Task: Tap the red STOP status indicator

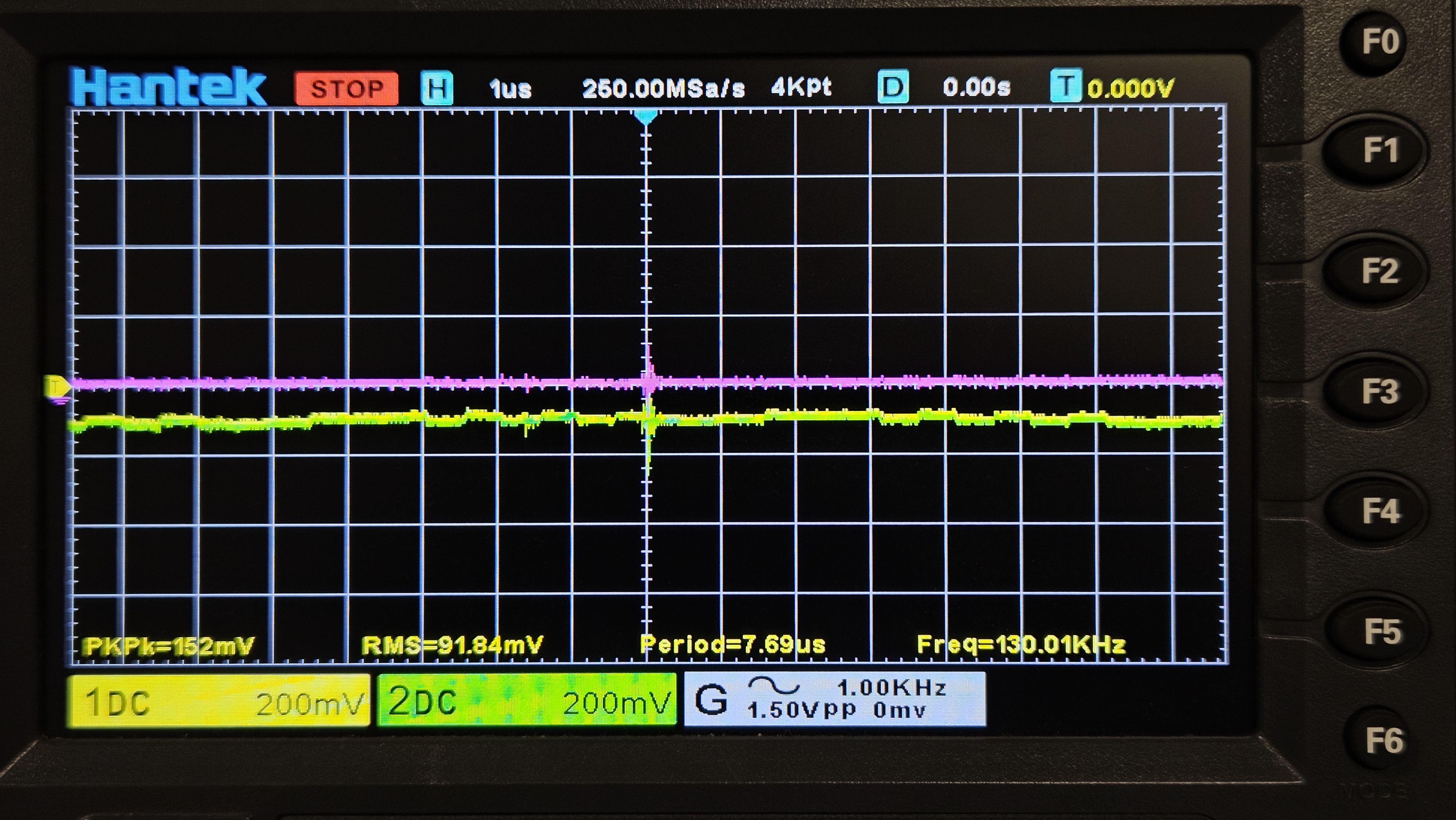Action: [347, 89]
